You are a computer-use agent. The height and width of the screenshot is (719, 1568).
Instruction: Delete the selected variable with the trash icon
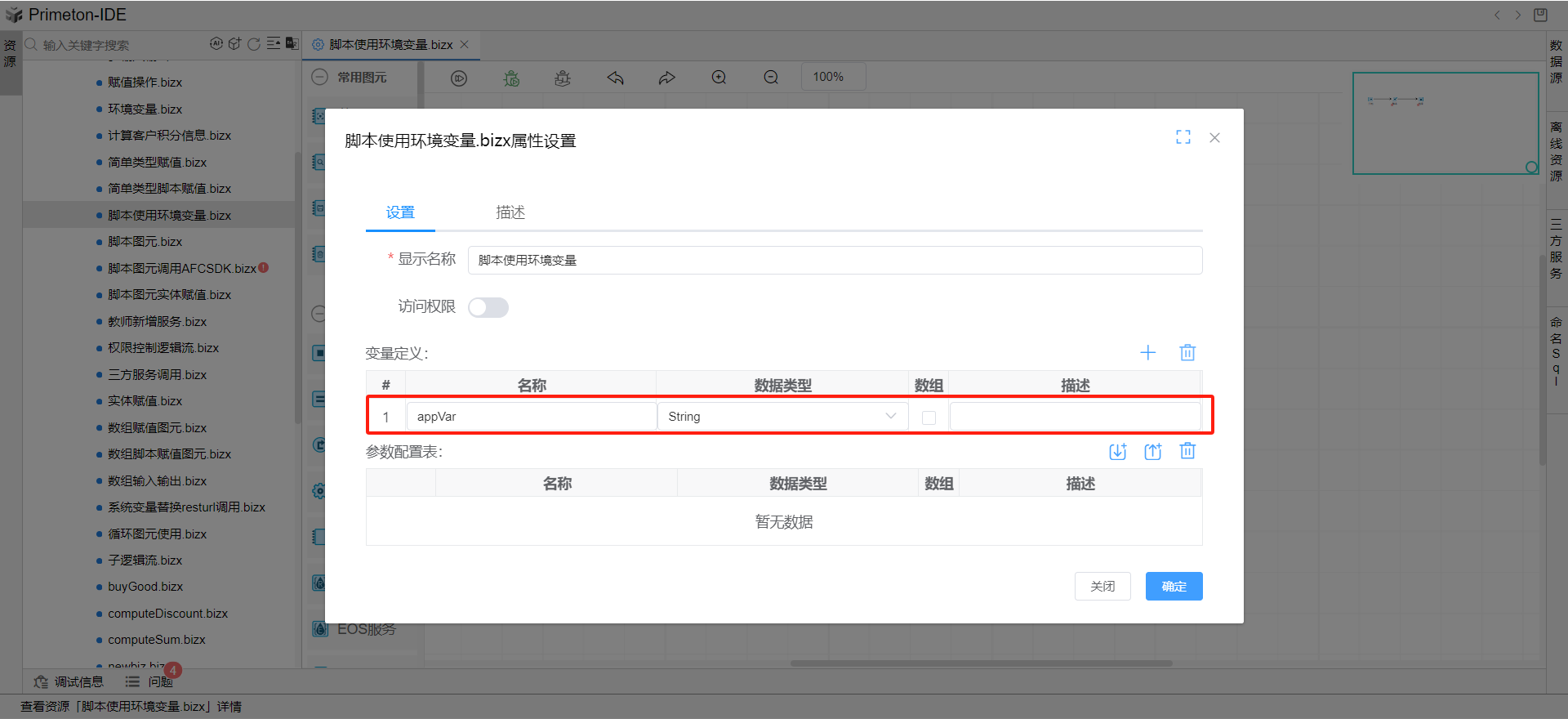coord(1187,352)
